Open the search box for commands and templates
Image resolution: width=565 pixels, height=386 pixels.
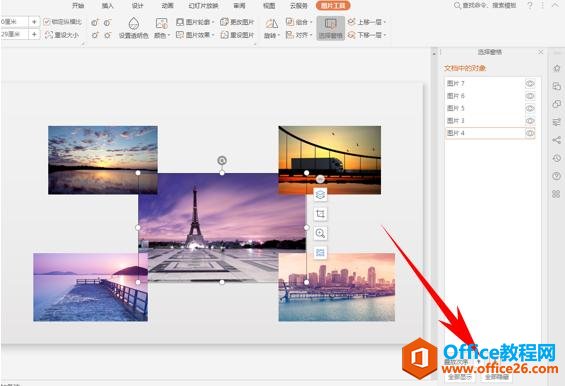[x=485, y=5]
